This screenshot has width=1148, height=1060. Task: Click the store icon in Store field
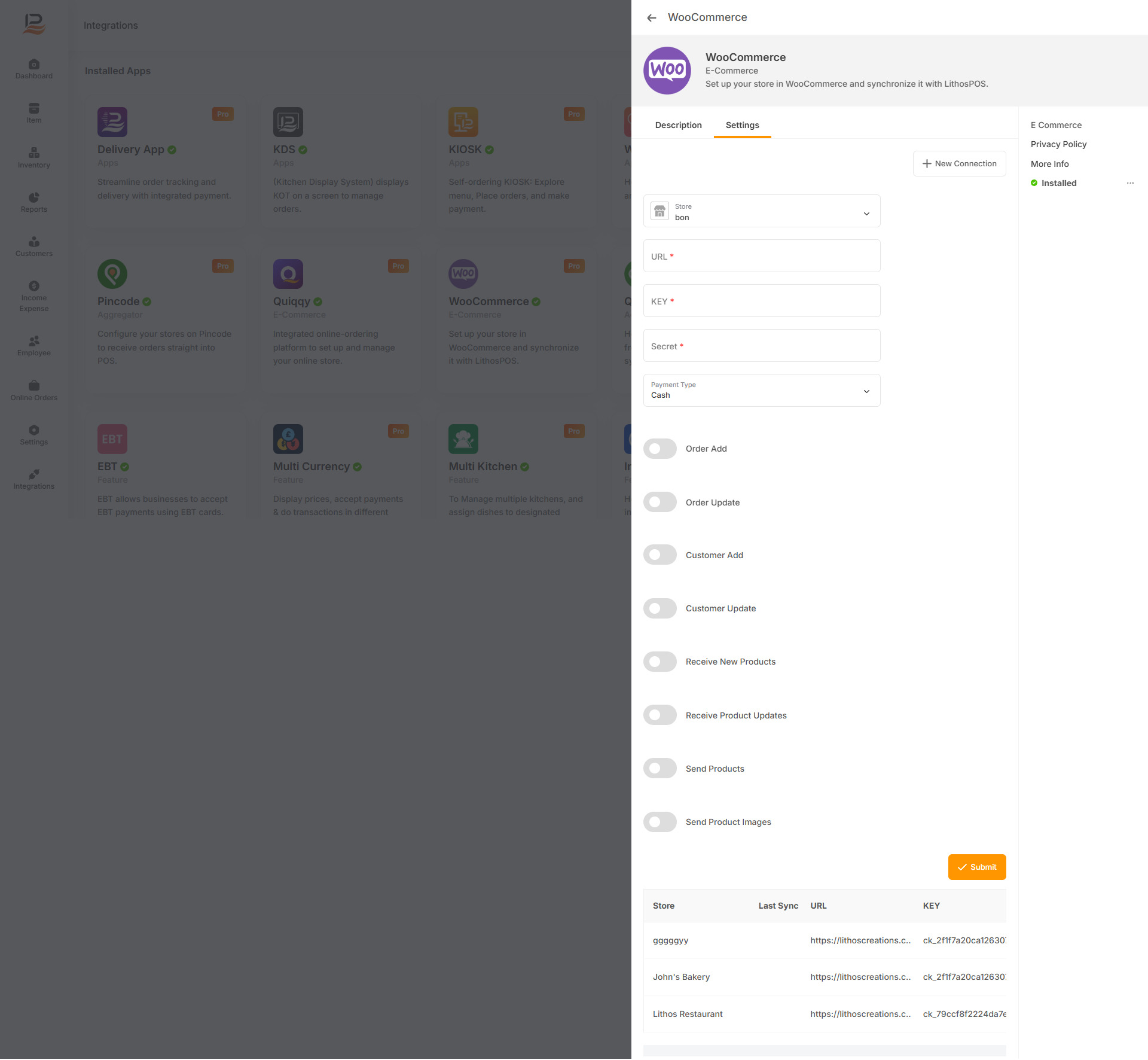660,211
